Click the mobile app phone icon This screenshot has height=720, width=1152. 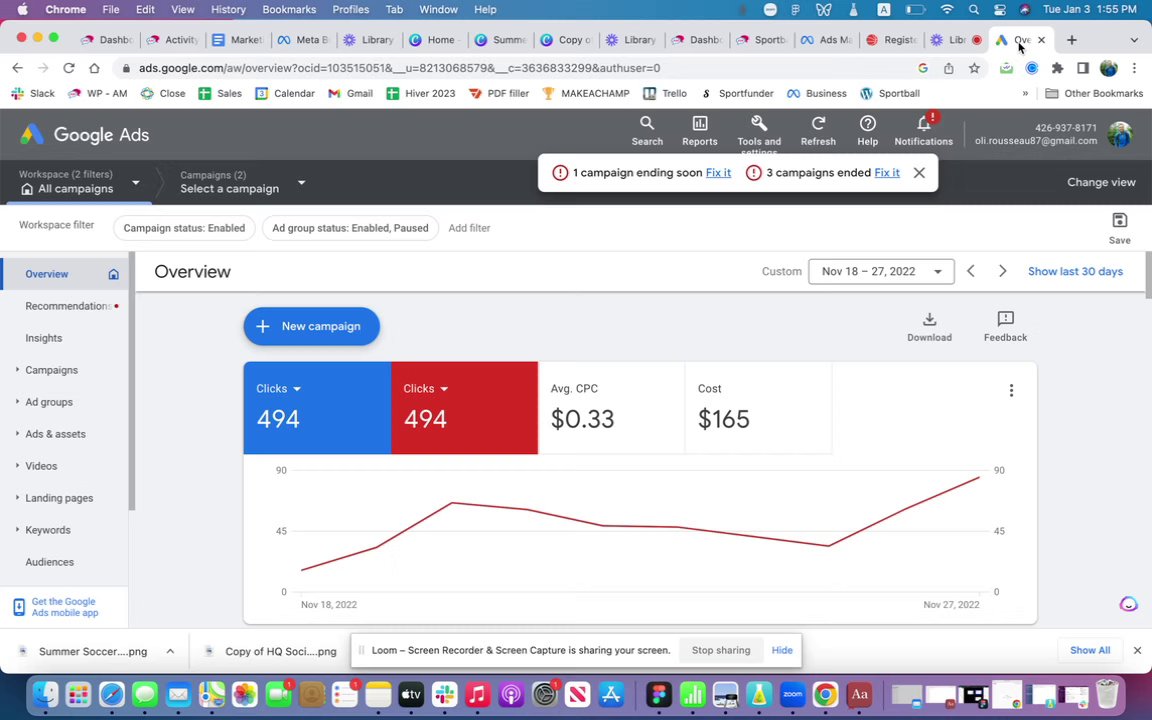pos(19,607)
